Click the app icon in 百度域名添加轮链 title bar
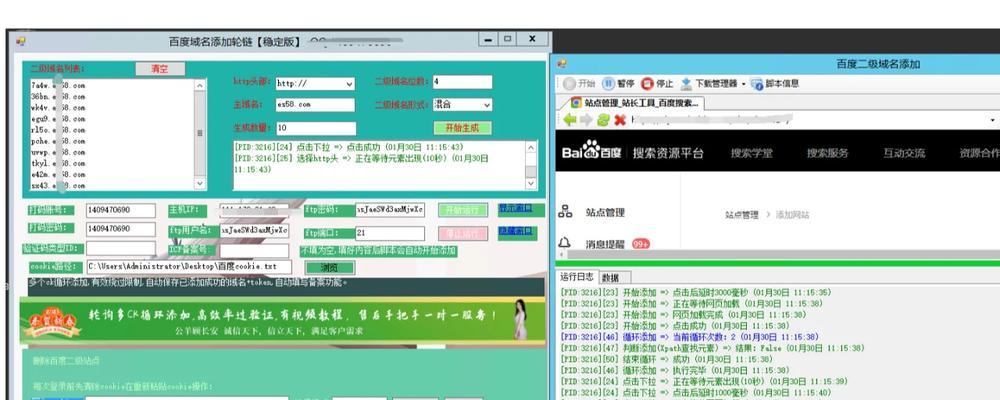This screenshot has height=400, width=1000. (x=20, y=41)
